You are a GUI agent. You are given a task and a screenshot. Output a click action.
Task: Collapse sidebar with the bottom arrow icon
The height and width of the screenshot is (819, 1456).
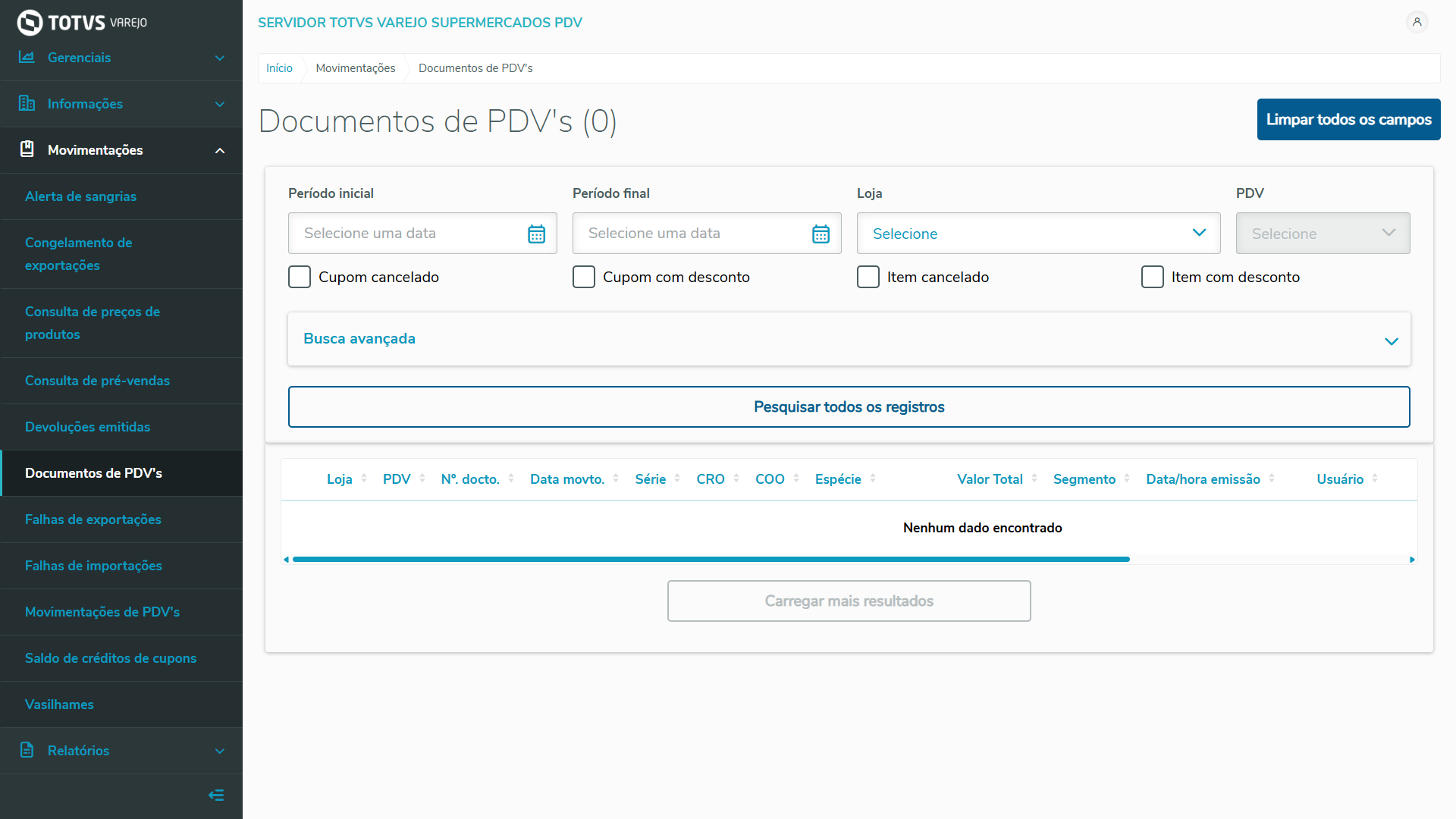pyautogui.click(x=216, y=795)
